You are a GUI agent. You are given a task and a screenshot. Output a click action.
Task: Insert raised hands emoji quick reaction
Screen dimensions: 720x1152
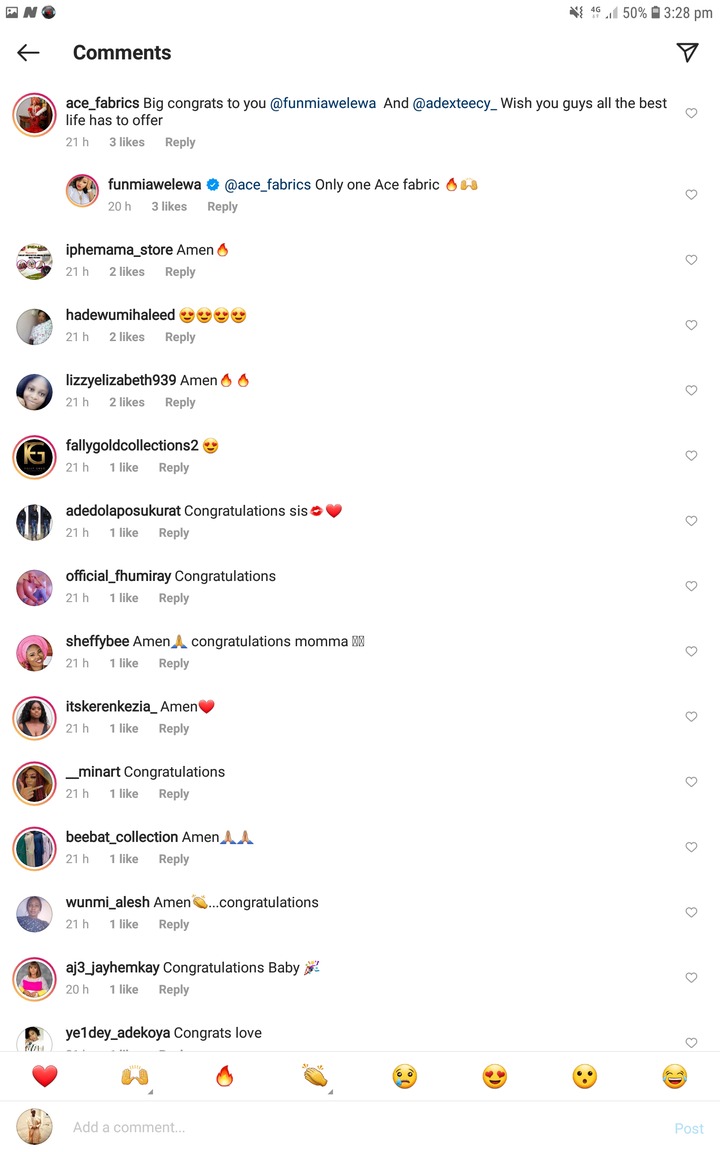135,1076
